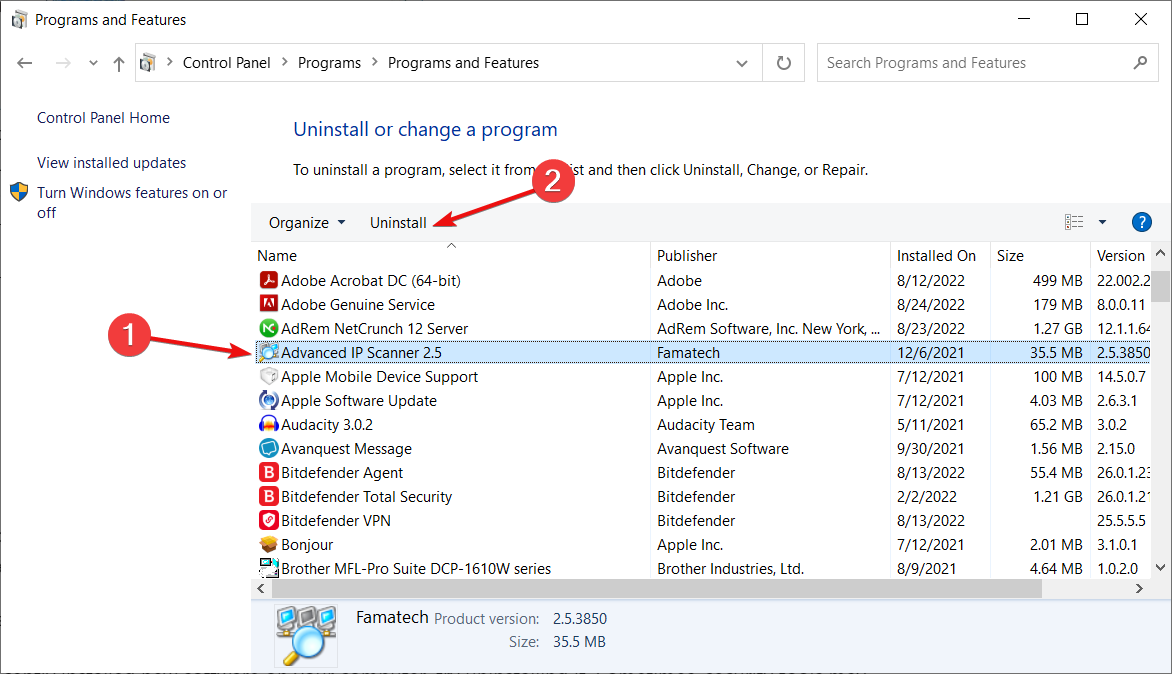Open the Help question mark button
Screen dimensions: 1172x674
click(x=1141, y=222)
